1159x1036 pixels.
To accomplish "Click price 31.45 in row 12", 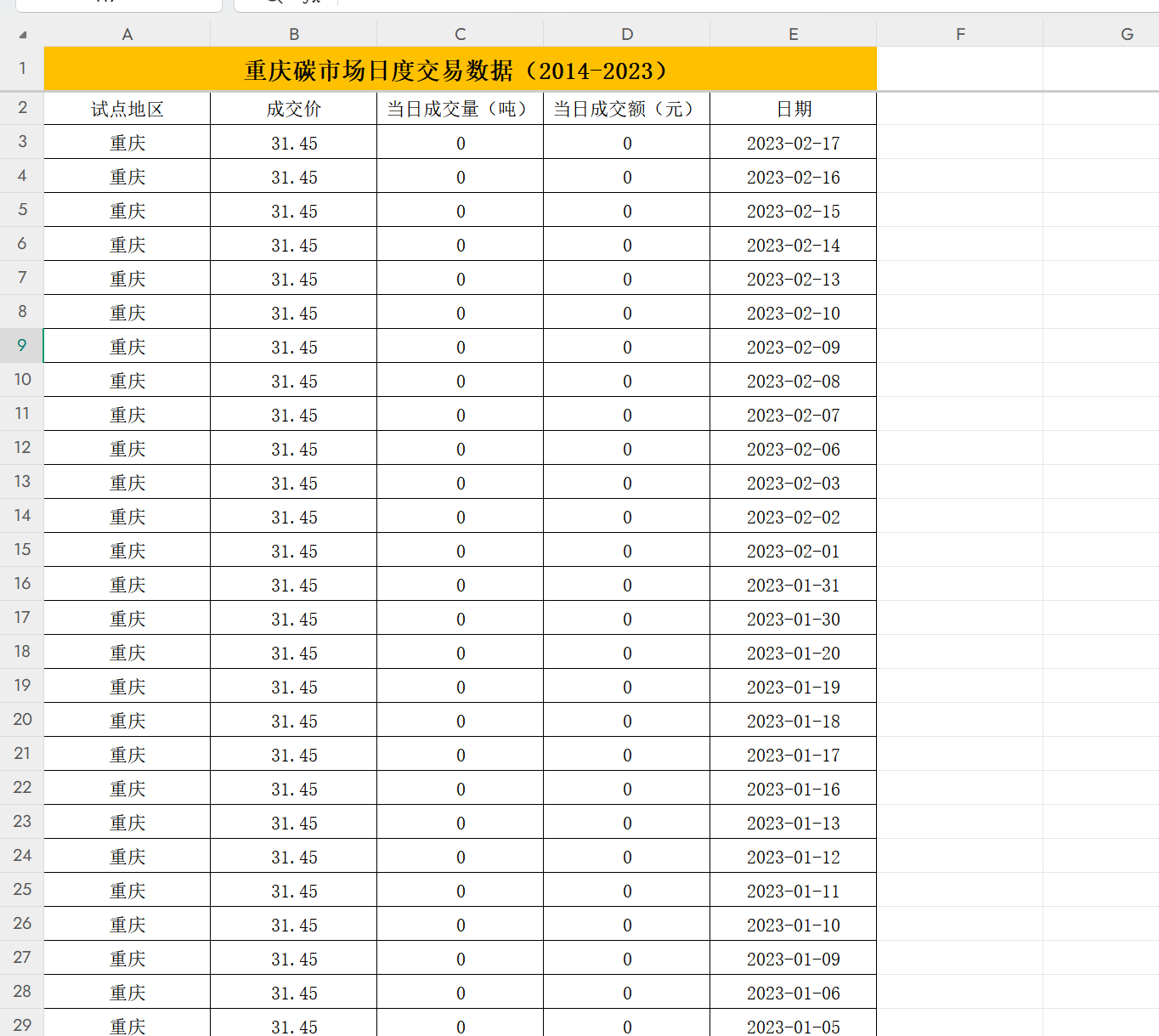I will tap(294, 449).
